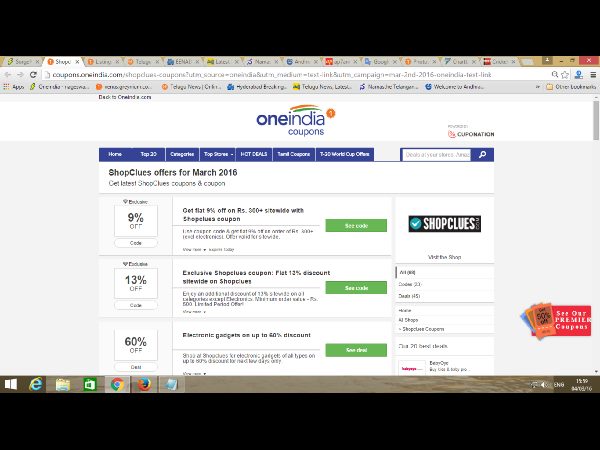Open the green Store app on the taskbar
The image size is (600, 450).
coord(89,384)
